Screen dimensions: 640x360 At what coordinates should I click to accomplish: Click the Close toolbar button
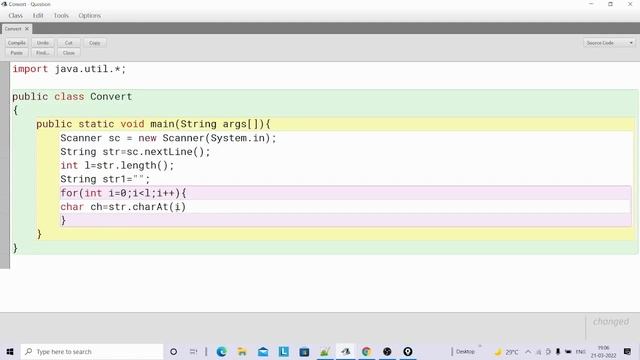(69, 53)
